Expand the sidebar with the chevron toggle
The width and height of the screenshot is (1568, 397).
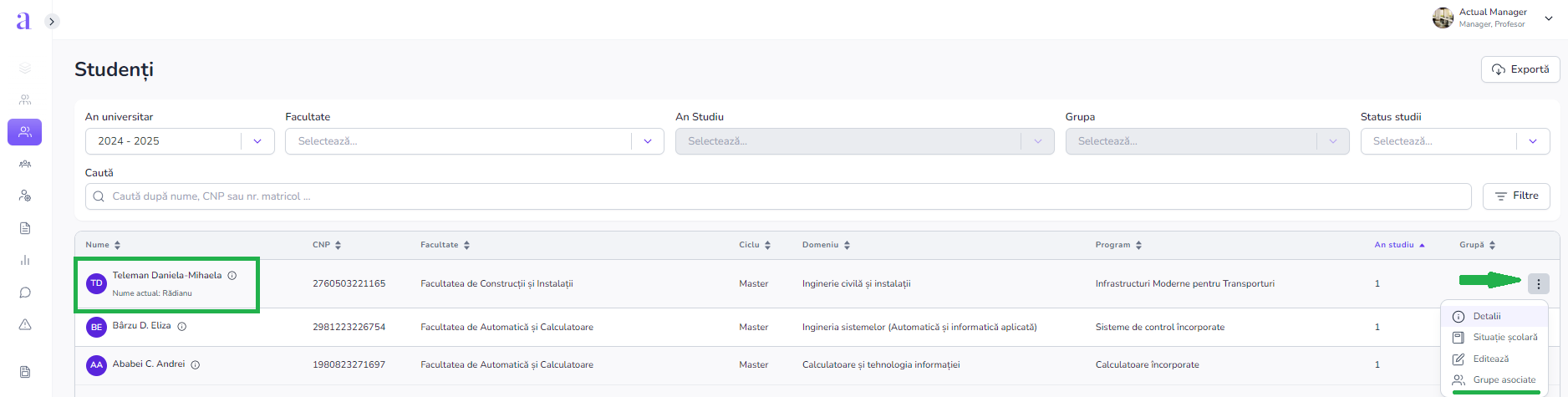coord(52,22)
